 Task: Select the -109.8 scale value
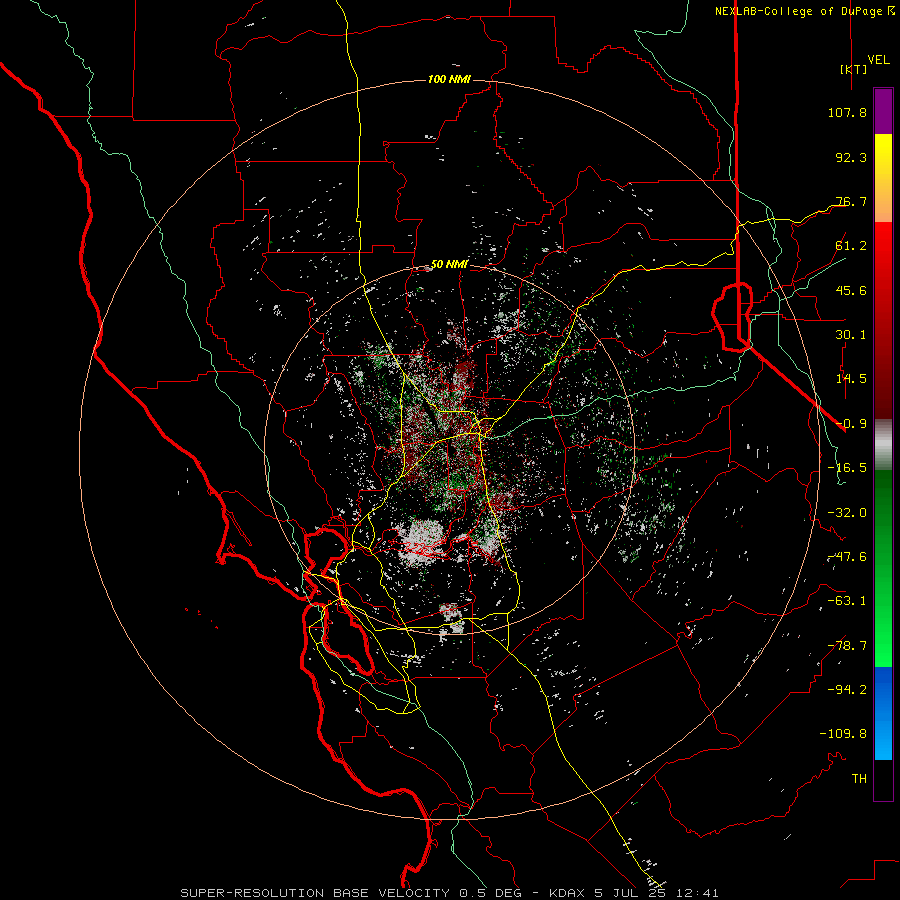843,734
